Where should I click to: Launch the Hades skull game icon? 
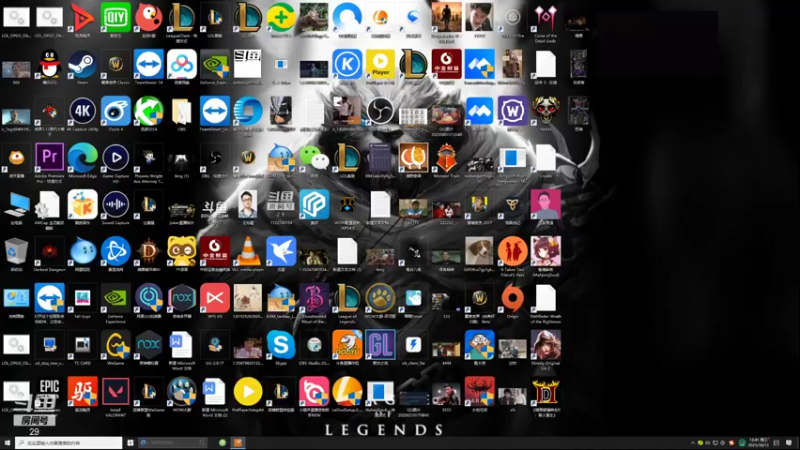tap(545, 111)
